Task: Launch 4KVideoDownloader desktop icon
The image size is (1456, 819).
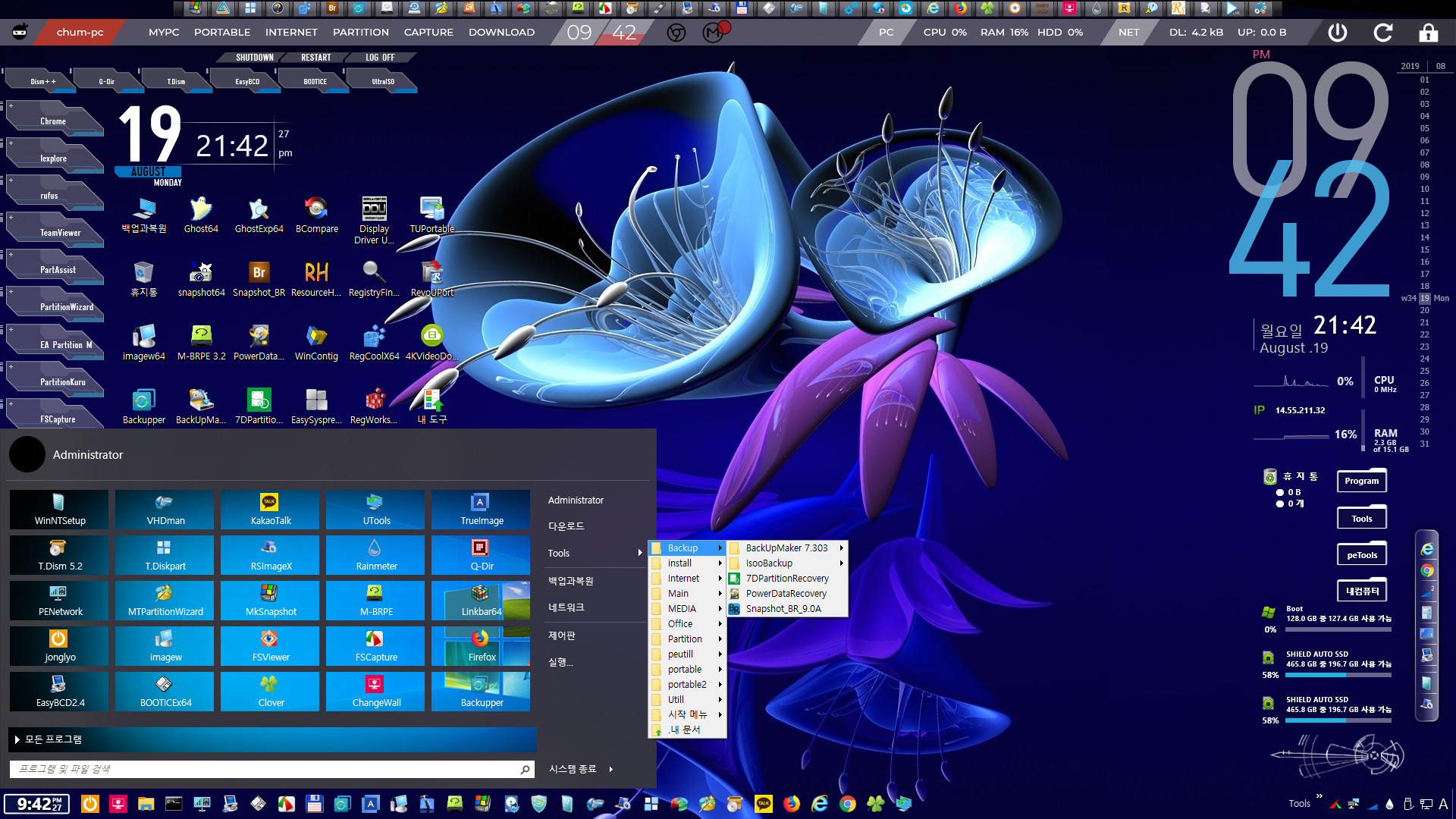Action: (x=432, y=342)
